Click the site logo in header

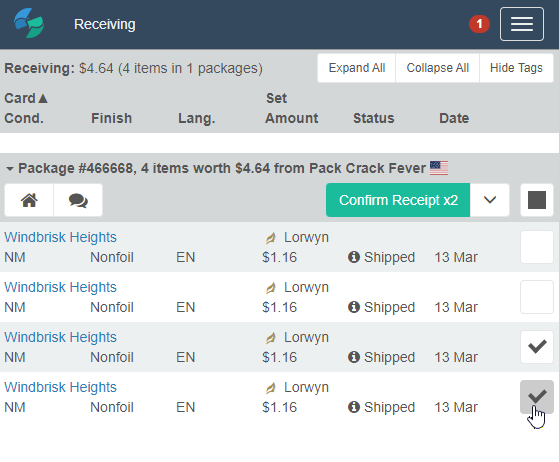(x=29, y=24)
